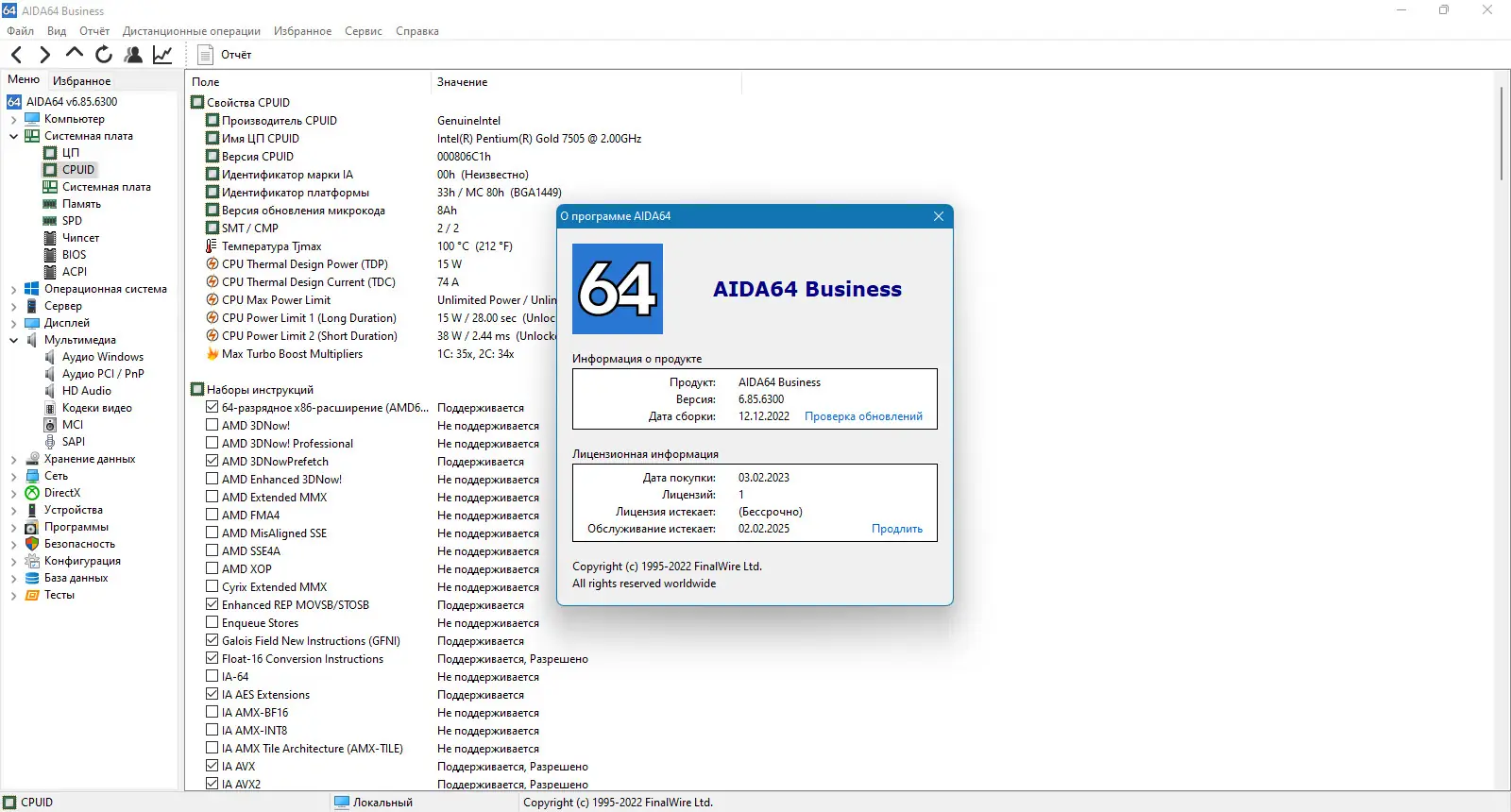This screenshot has height=812, width=1511.
Task: Click the Отчёт report toolbar button
Action: (225, 55)
